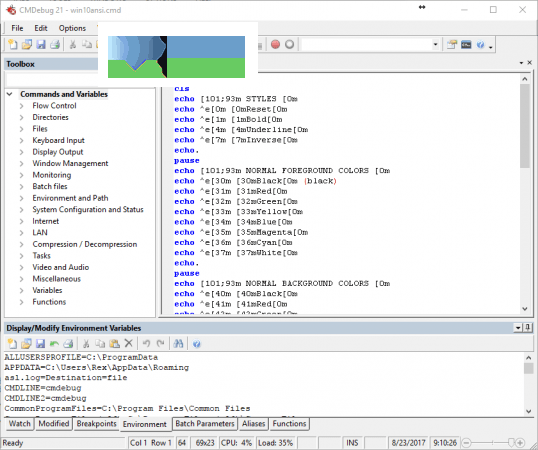Viewport: 538px width, 450px height.
Task: Click Open folder icon in Environment Variables toolbar
Action: (26, 343)
